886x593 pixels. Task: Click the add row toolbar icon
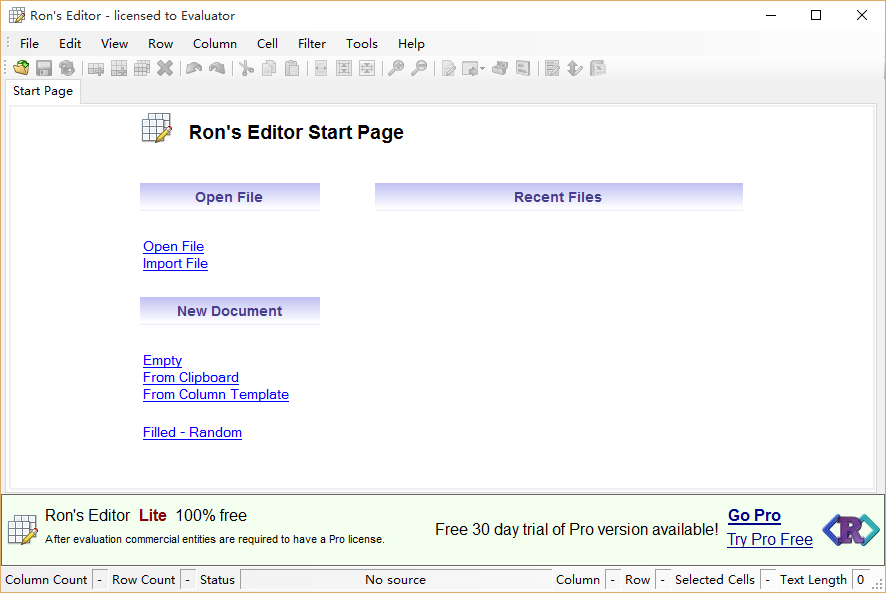tap(119, 68)
